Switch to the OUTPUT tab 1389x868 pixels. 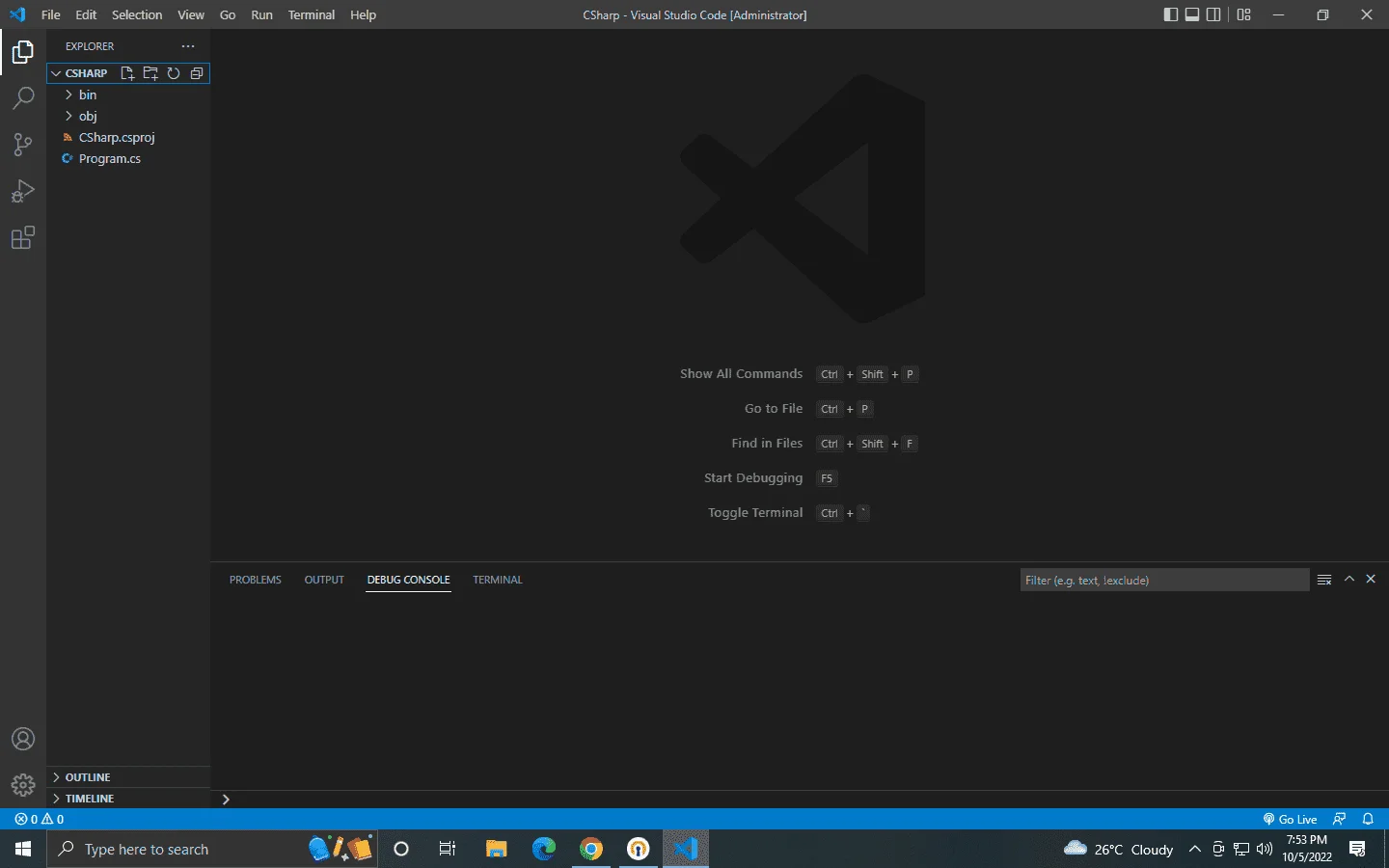(x=324, y=580)
